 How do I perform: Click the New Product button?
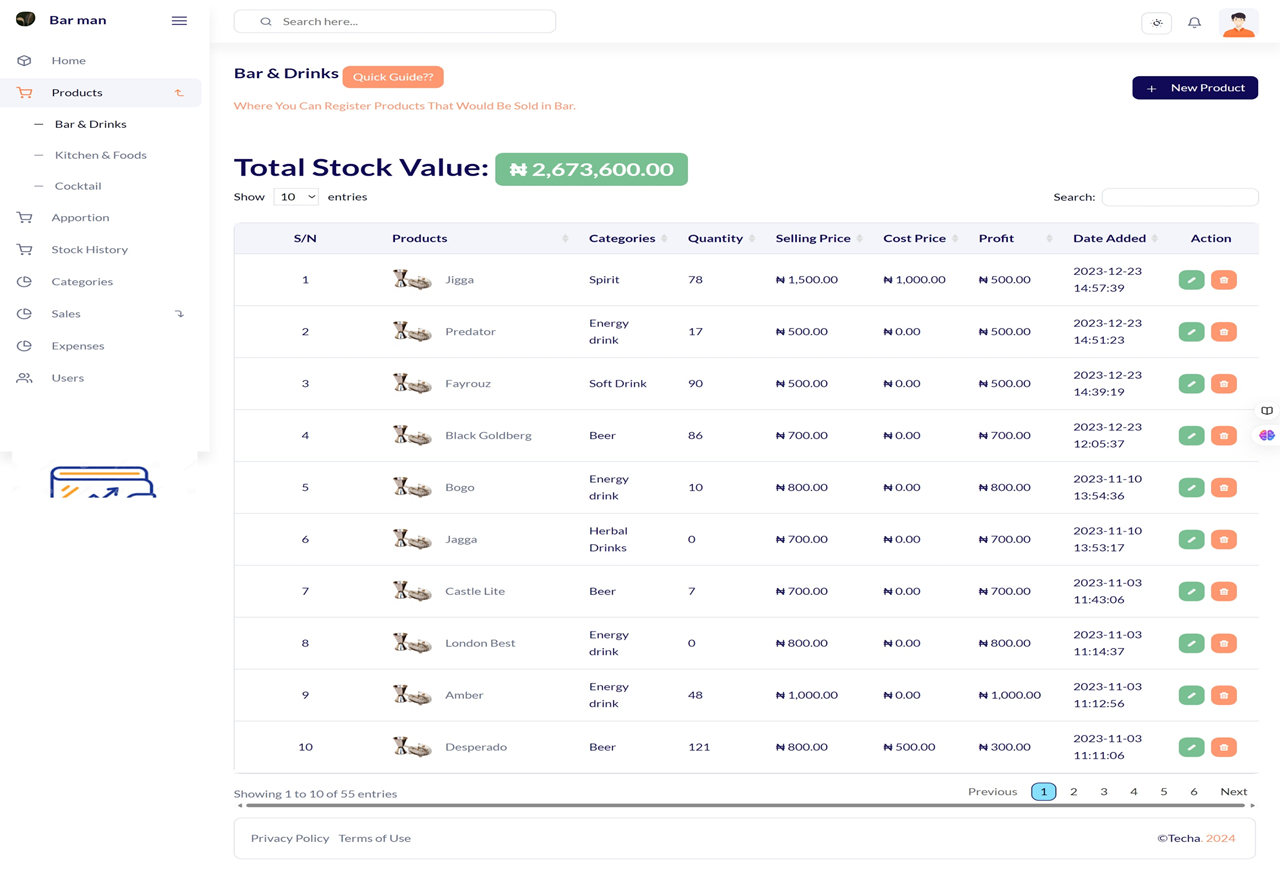click(x=1194, y=87)
